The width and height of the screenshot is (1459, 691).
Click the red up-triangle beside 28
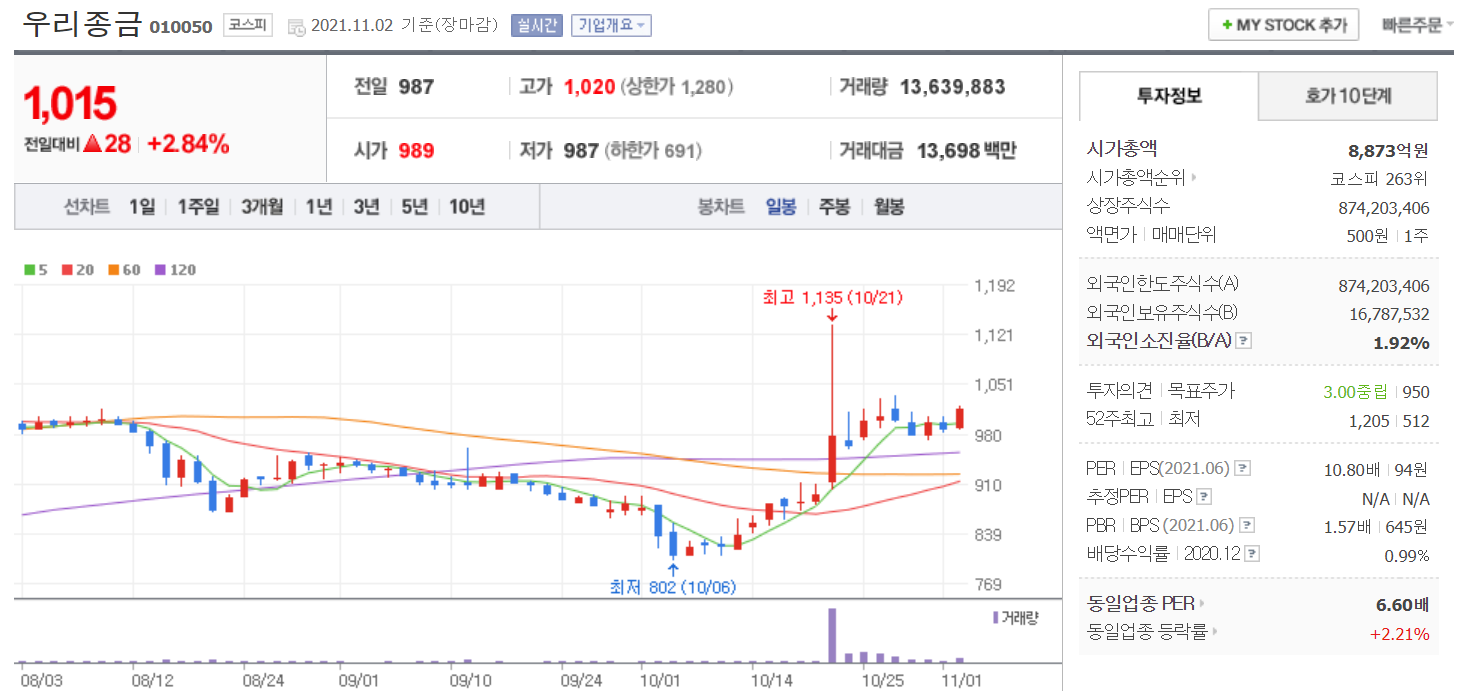[x=92, y=144]
